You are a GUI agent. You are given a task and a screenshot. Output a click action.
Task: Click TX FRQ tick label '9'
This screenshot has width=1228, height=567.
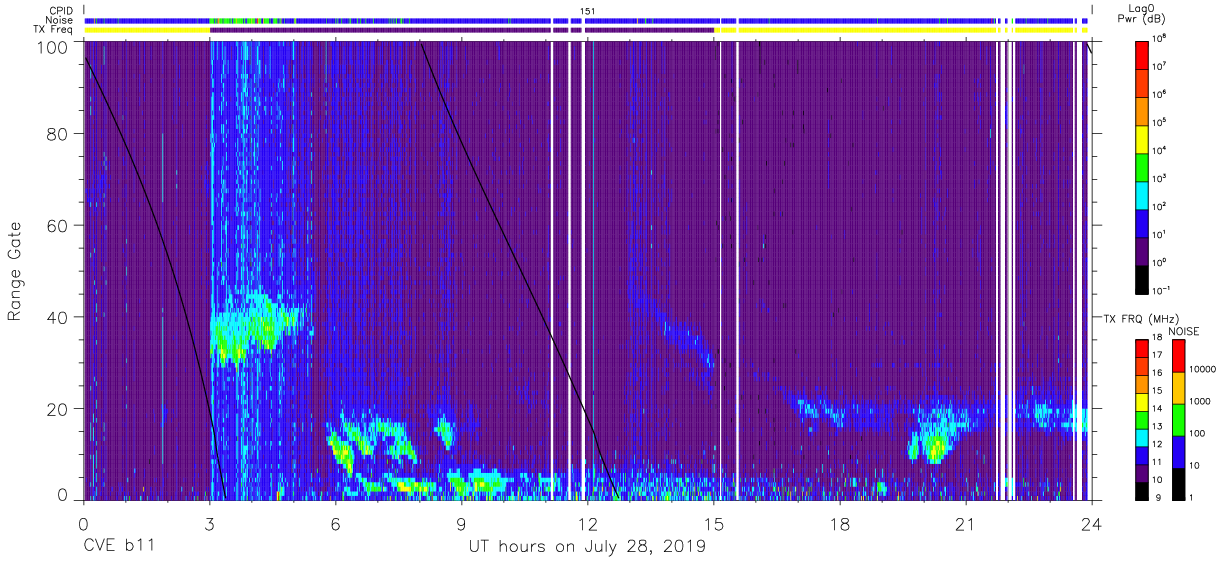tap(1156, 497)
